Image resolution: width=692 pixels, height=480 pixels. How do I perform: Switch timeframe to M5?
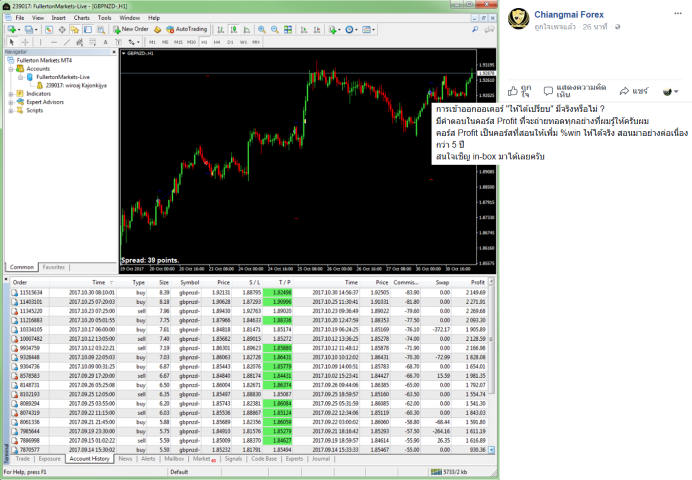point(165,42)
